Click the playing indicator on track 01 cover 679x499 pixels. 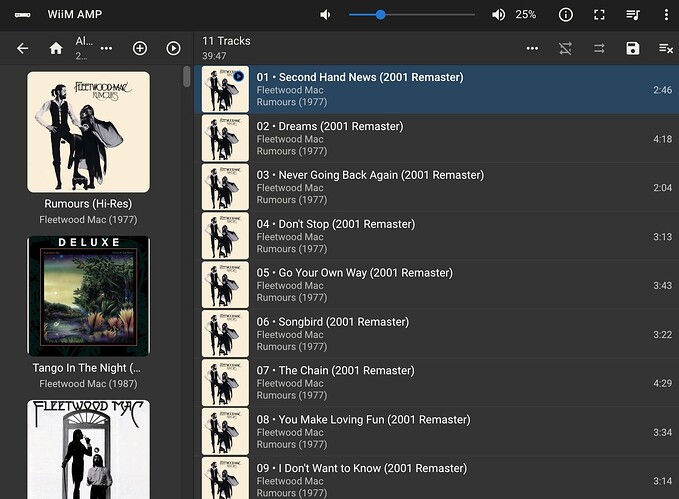(239, 77)
